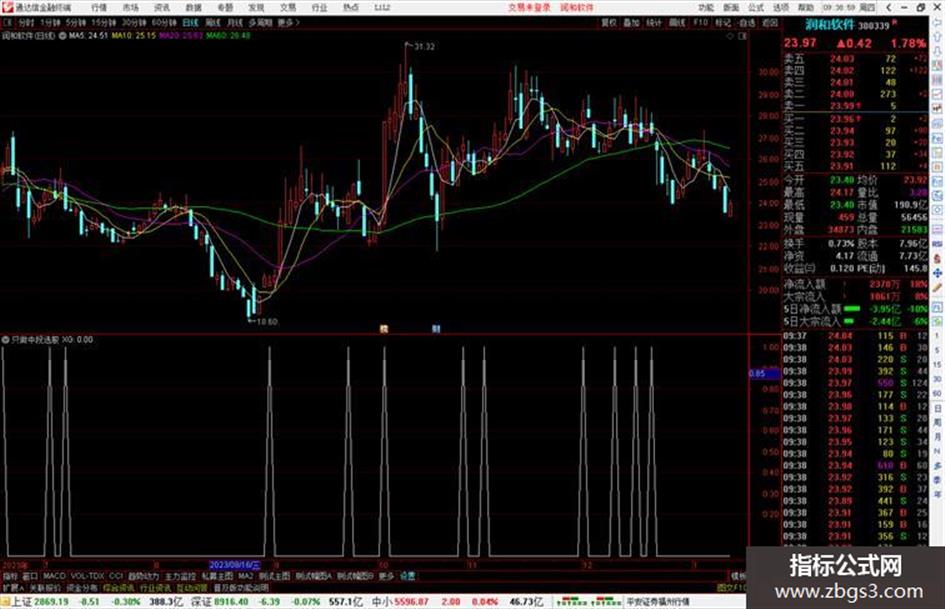
Task: Expand the 扩展 panel at bottom-left
Action: (12, 587)
